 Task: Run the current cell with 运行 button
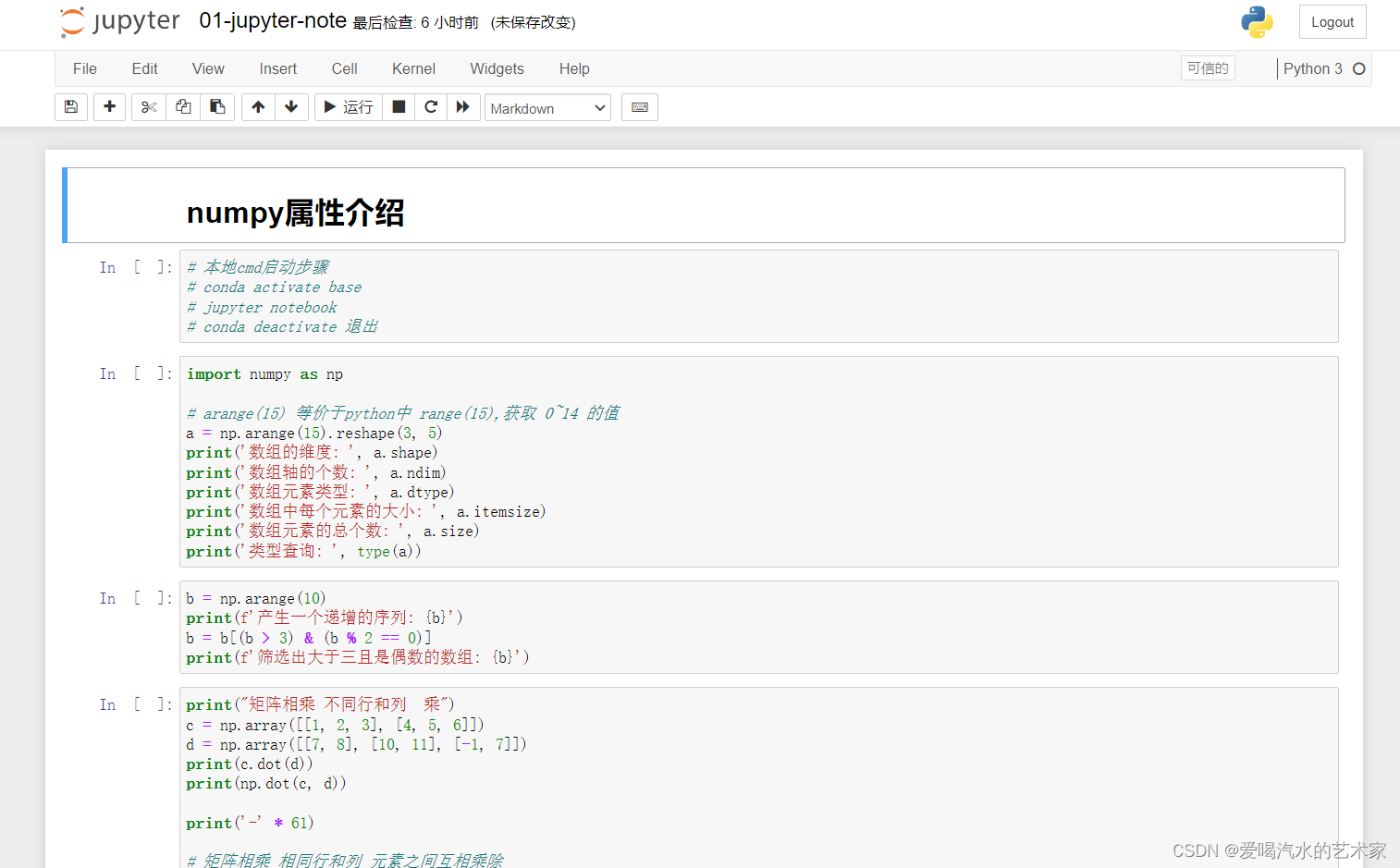(349, 107)
